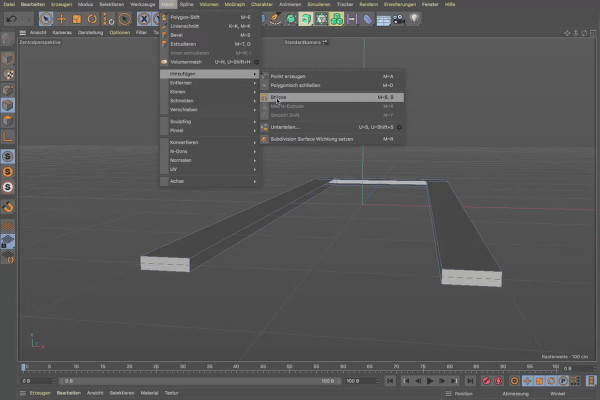Click the start frame 0 B field
The height and width of the screenshot is (400, 600).
(38, 381)
